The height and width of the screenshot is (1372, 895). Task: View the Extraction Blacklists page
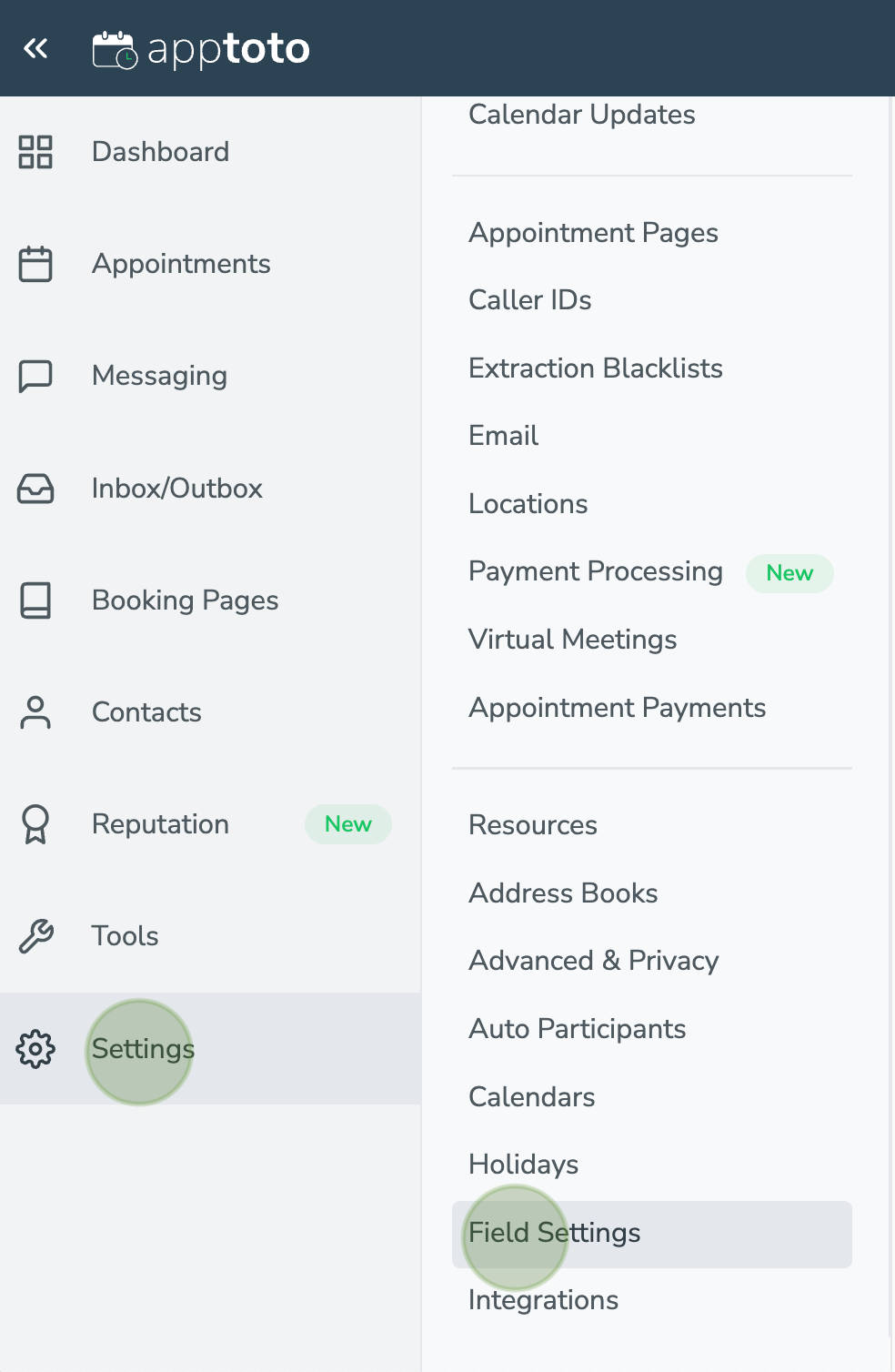pyautogui.click(x=595, y=369)
